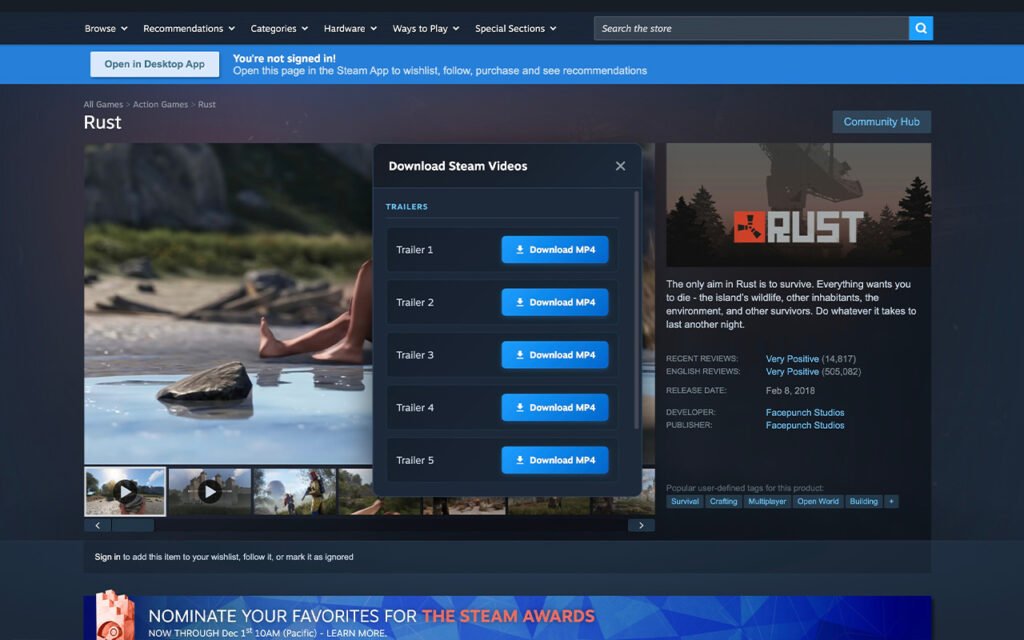Viewport: 1024px width, 640px height.
Task: Click the plus icon to add tags
Action: 891,502
